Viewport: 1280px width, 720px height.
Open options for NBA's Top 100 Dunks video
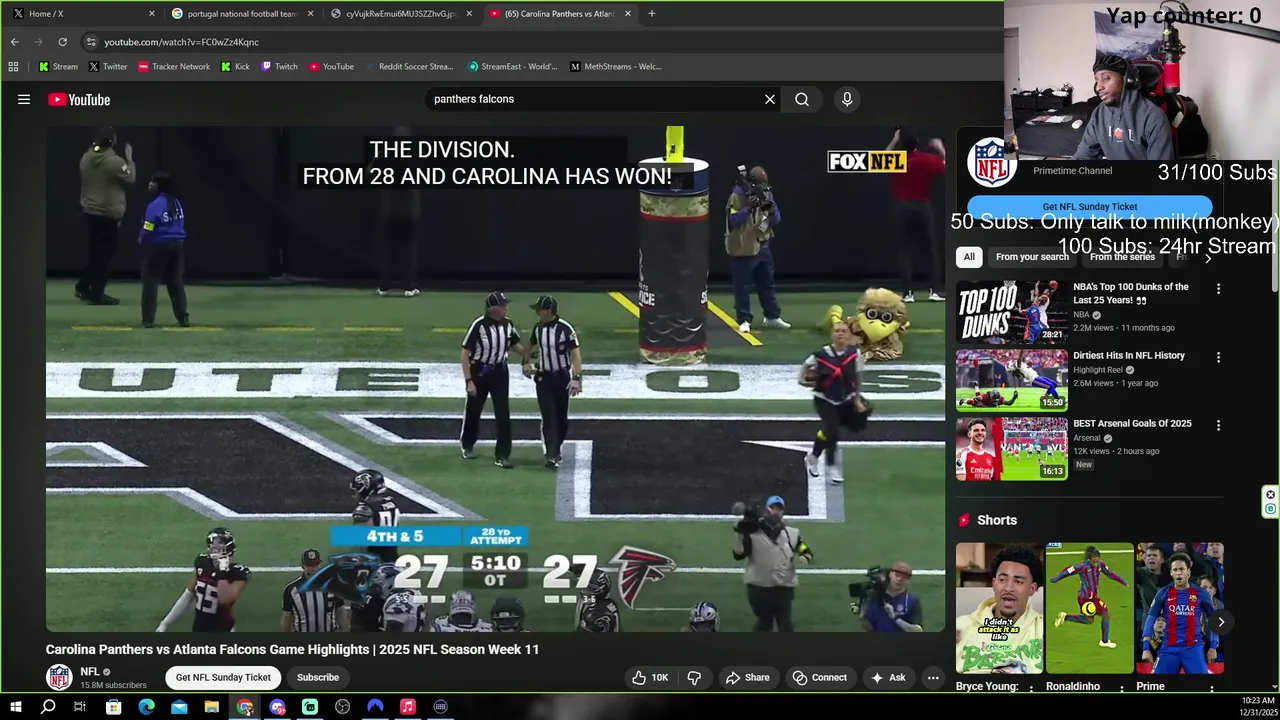1218,288
